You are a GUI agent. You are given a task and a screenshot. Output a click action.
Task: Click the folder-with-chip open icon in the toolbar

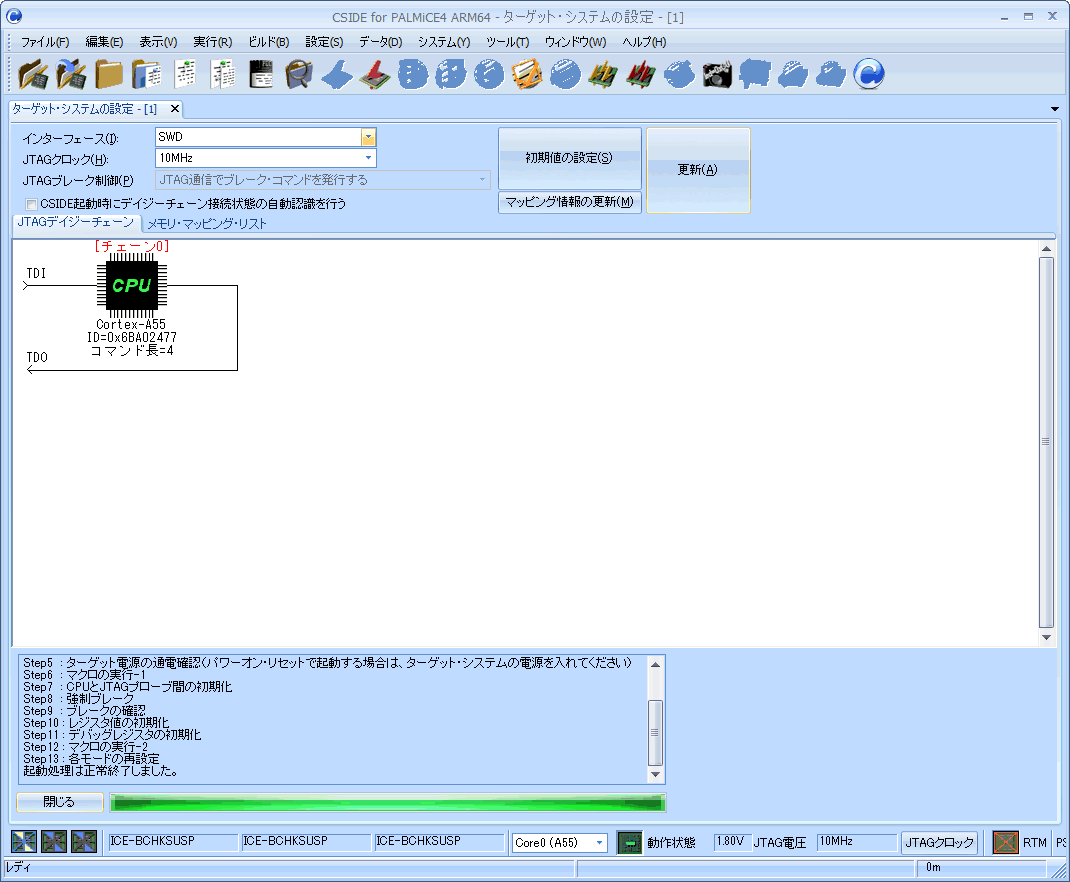click(33, 74)
